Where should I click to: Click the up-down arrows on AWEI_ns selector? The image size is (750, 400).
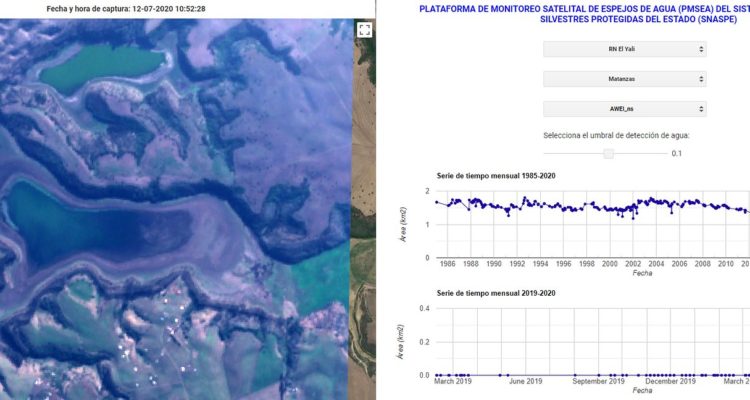699,109
